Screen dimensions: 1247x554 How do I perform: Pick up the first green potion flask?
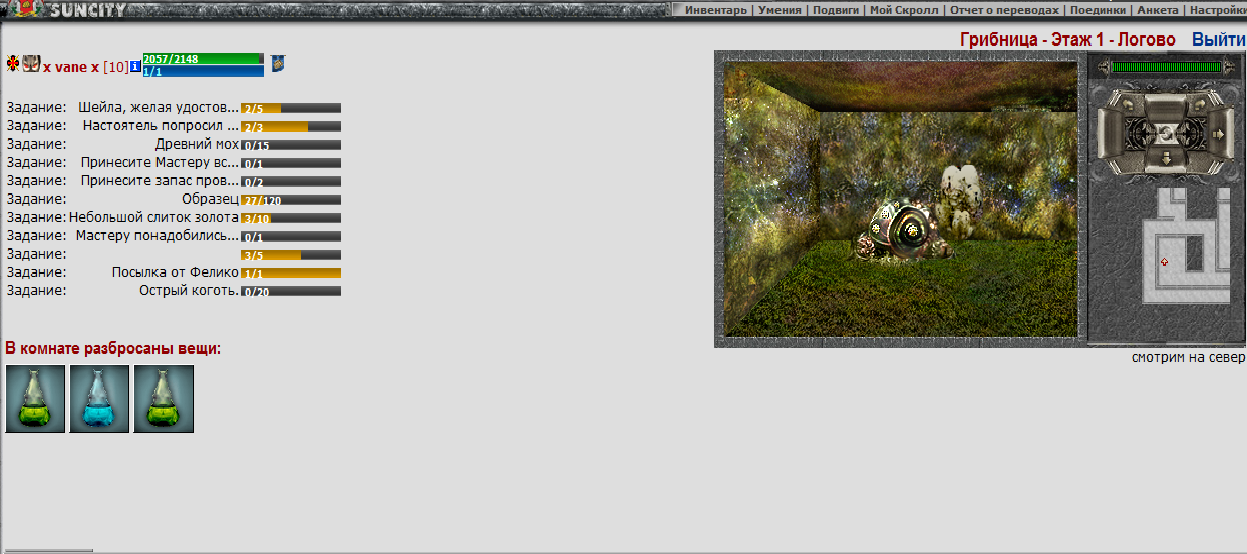coord(36,399)
